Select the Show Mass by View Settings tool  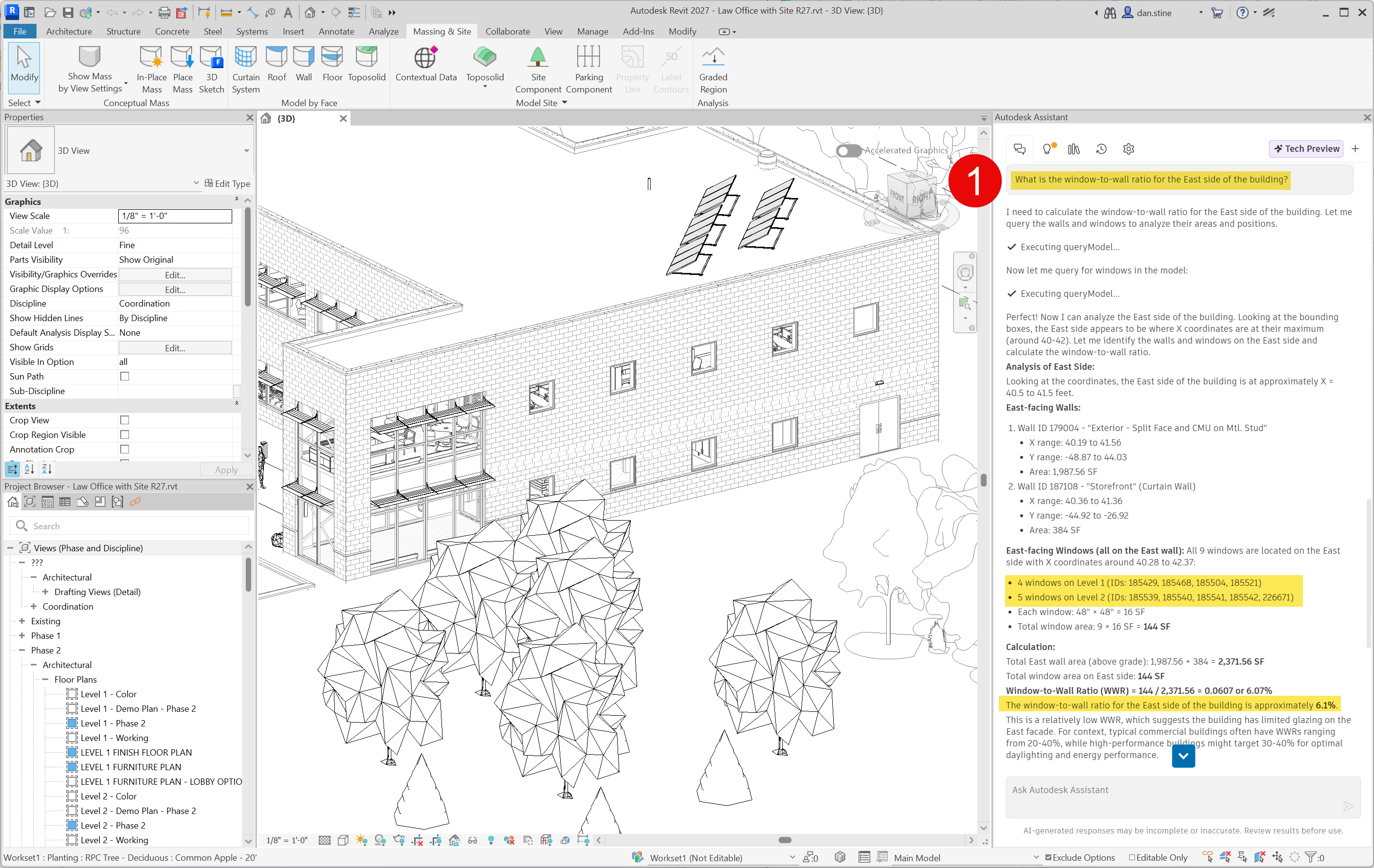coord(90,69)
